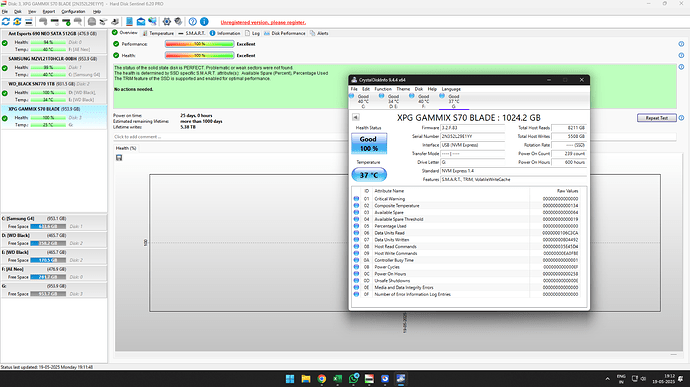The width and height of the screenshot is (690, 387).
Task: Click help icon beside the Performance row
Action: tap(681, 44)
